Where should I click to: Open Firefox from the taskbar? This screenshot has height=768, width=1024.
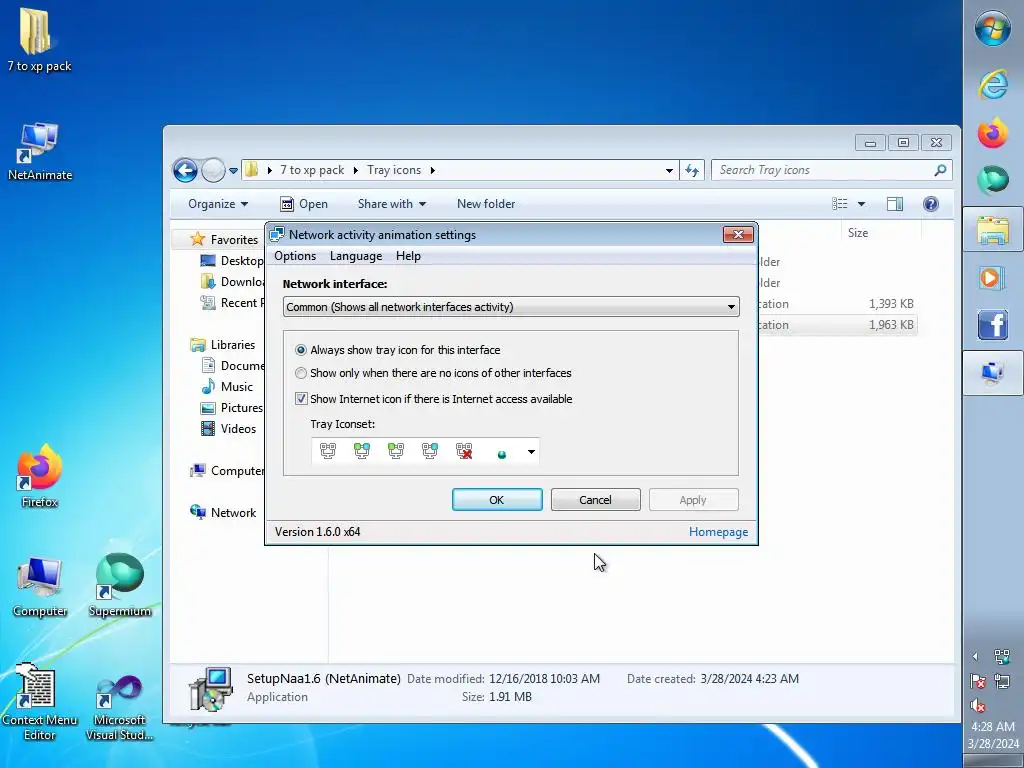(993, 133)
